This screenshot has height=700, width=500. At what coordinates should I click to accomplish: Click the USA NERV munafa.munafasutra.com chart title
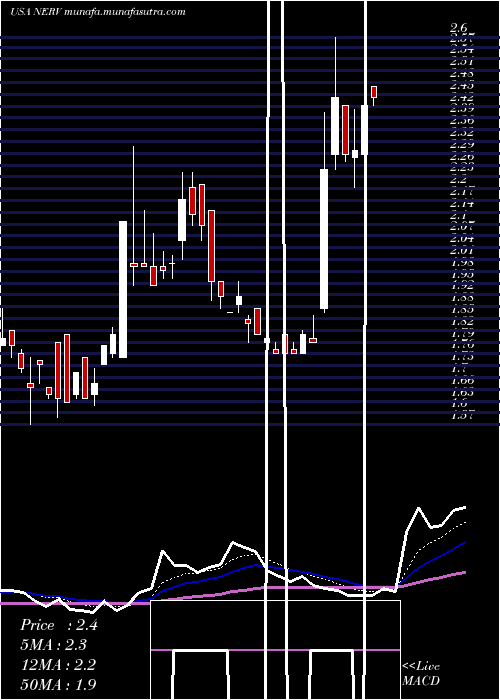97,12
